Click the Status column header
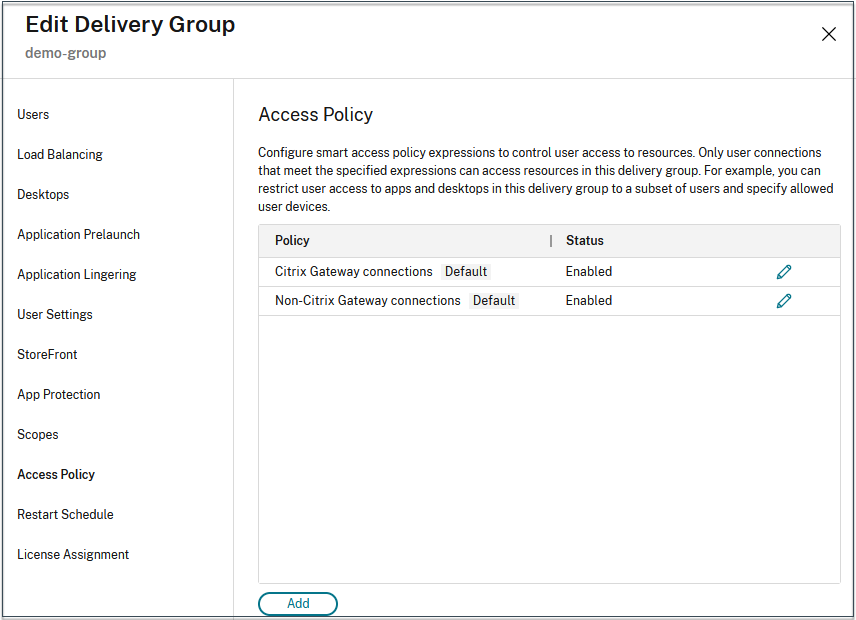The width and height of the screenshot is (856, 620). (x=584, y=241)
